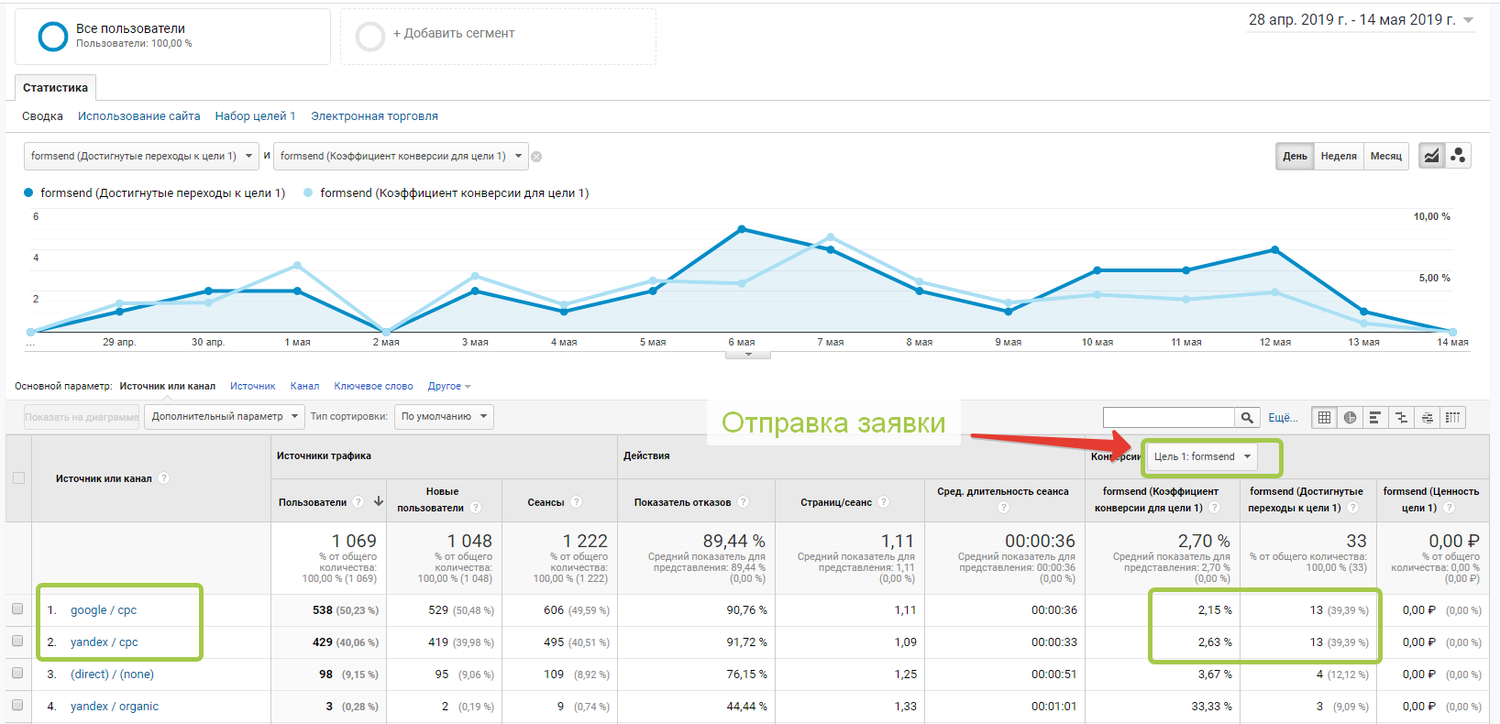Open help icon for Коэффициент конверсии column

tap(1215, 508)
